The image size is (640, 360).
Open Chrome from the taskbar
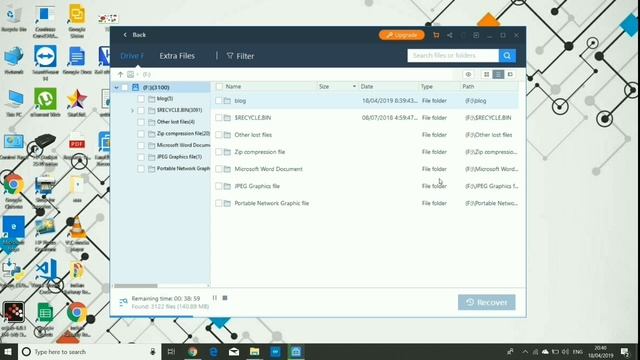tap(193, 351)
